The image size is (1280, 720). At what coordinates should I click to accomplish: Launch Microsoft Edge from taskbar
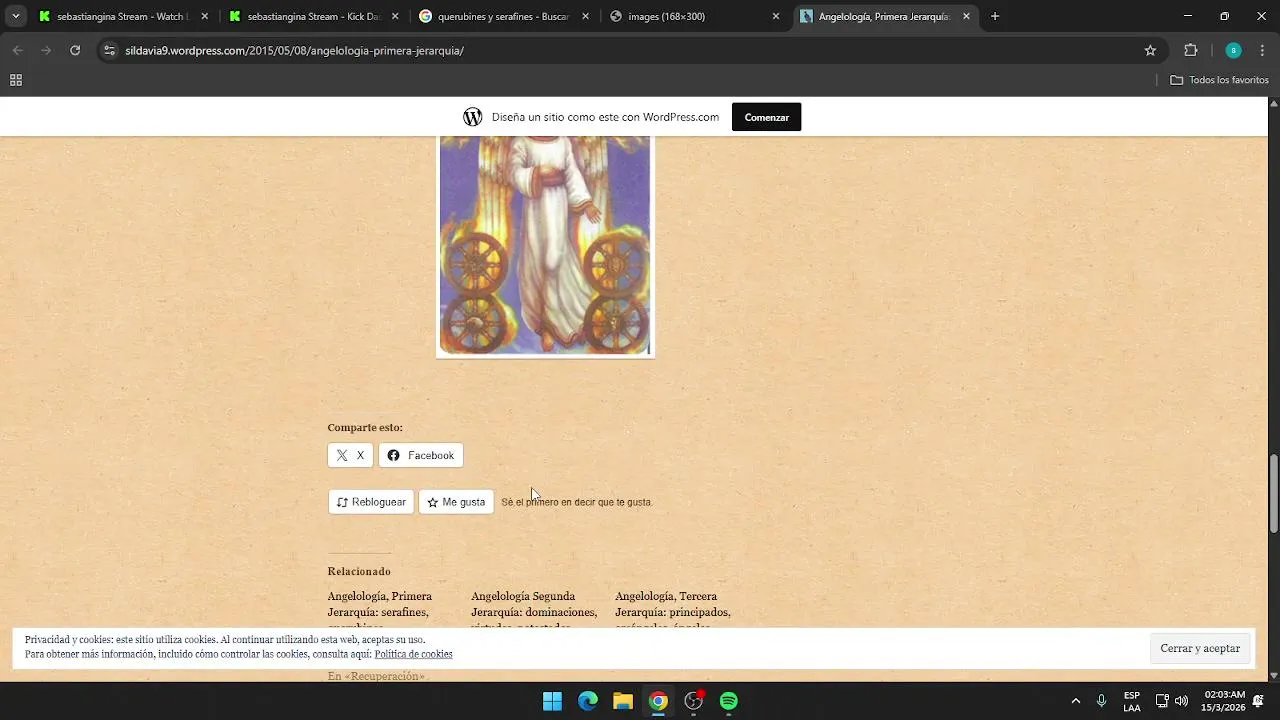pyautogui.click(x=588, y=701)
